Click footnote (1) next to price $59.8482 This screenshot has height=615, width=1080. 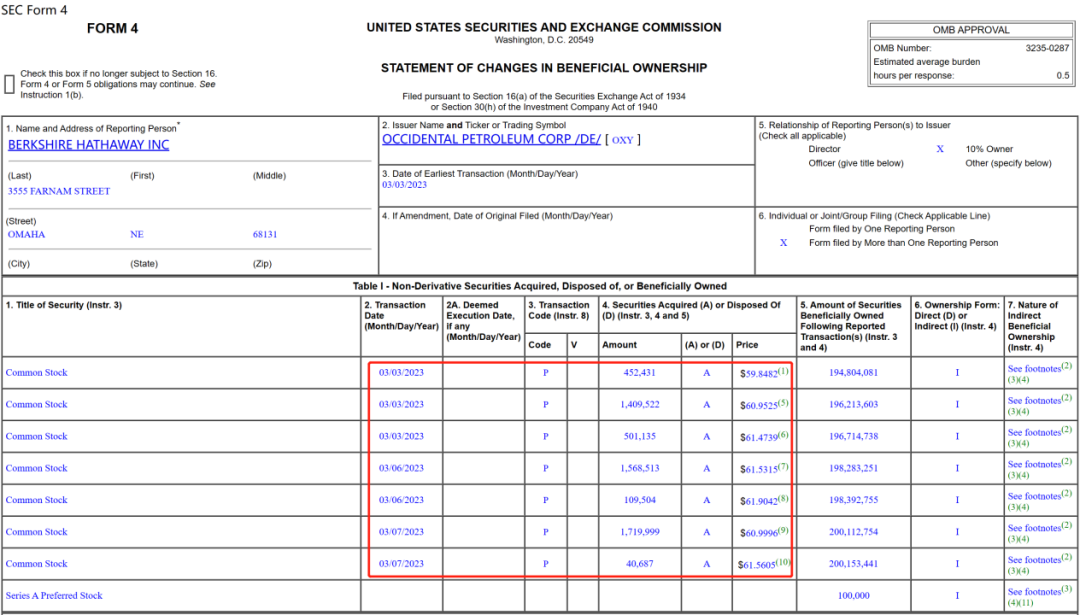coord(783,371)
